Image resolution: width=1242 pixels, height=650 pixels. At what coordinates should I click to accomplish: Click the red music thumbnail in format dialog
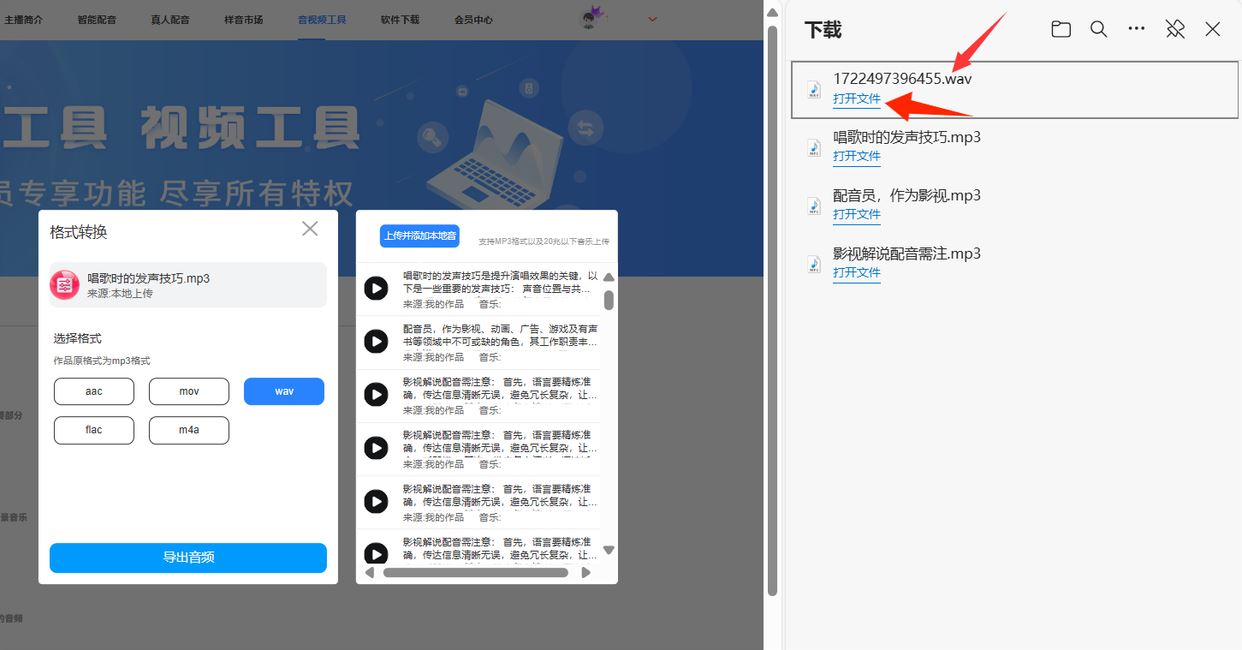64,284
